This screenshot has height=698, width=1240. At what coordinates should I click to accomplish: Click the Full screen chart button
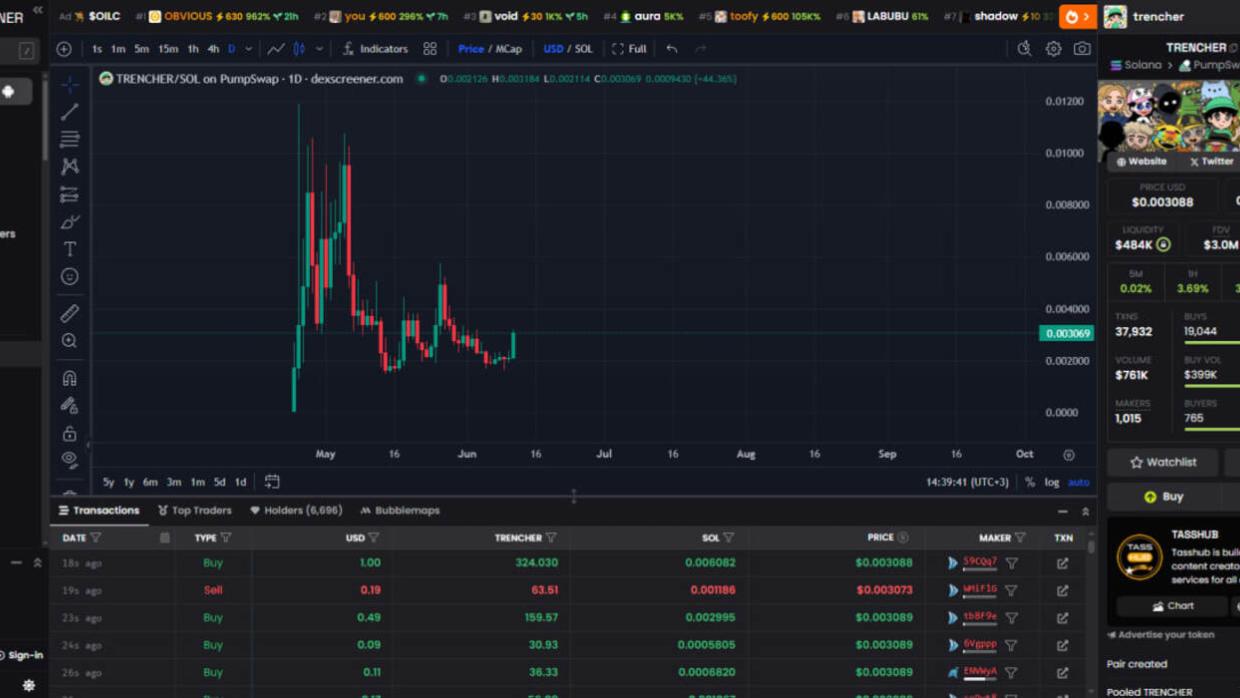629,49
